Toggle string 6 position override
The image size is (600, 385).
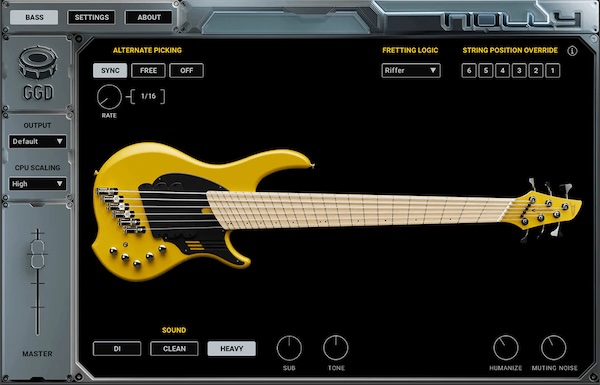[469, 71]
